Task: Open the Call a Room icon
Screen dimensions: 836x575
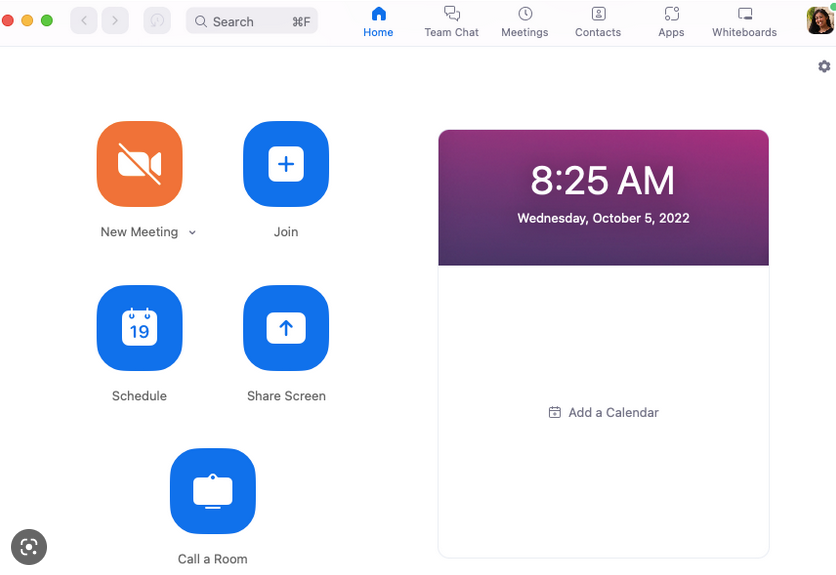Action: [x=212, y=491]
